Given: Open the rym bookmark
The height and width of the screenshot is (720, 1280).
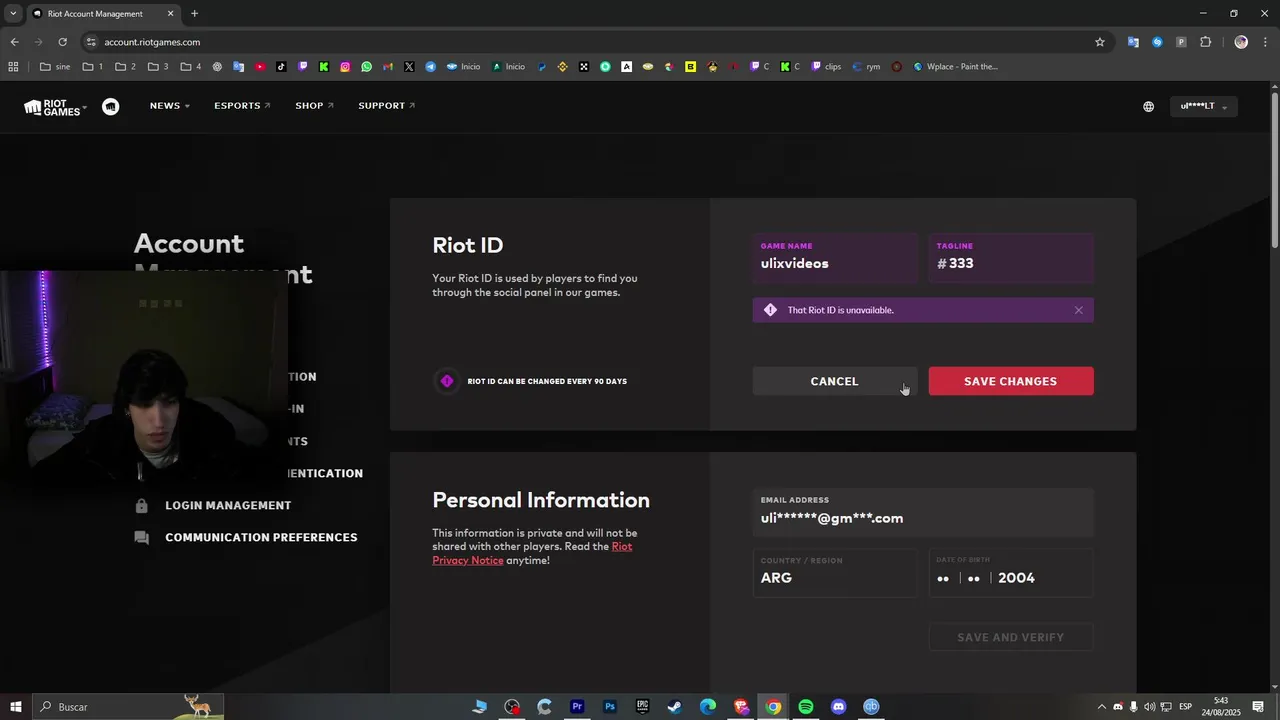Looking at the screenshot, I should click(x=867, y=67).
